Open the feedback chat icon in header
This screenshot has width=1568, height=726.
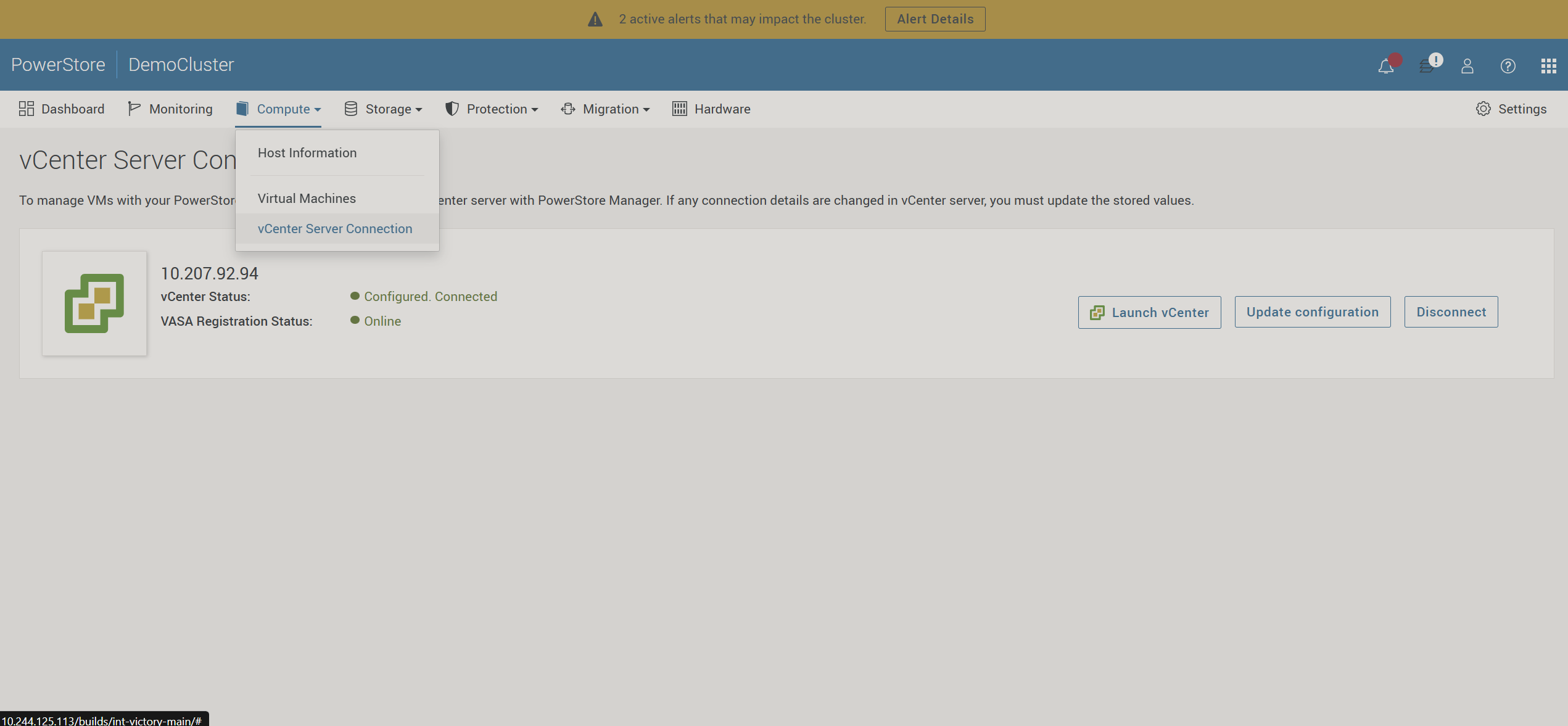(x=1427, y=65)
